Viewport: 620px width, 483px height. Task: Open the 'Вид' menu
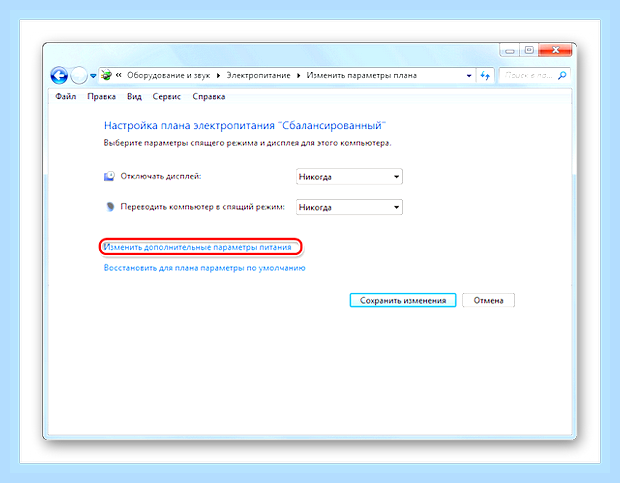click(134, 96)
